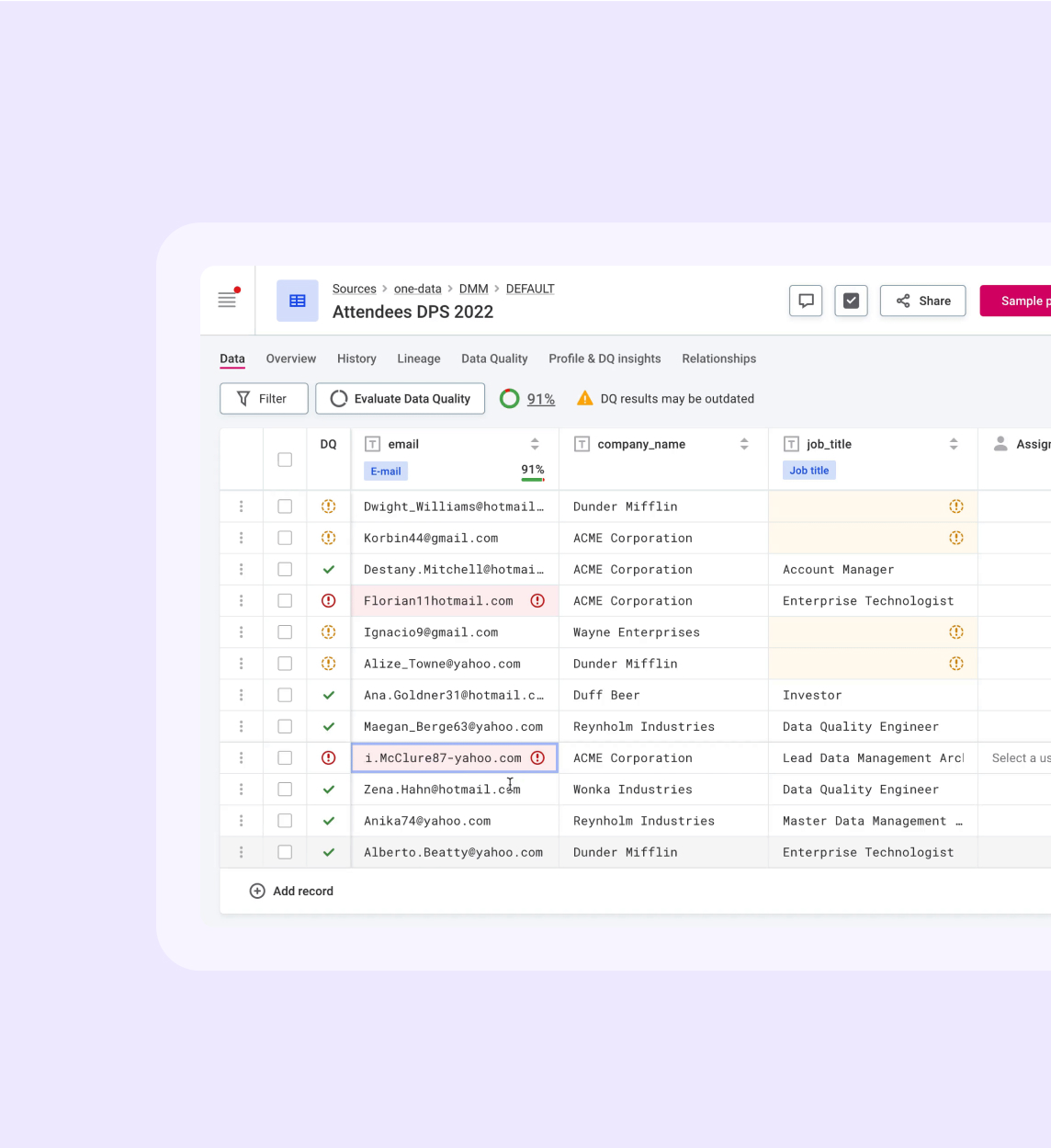This screenshot has height=1148, width=1051.
Task: Open the comments speech bubble icon
Action: [x=806, y=301]
